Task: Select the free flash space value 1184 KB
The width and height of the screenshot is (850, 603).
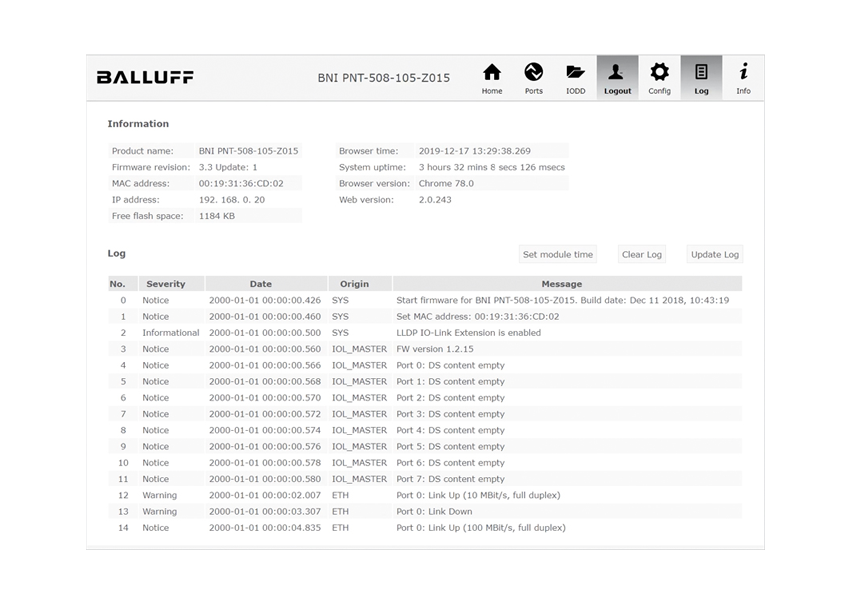Action: tap(216, 216)
